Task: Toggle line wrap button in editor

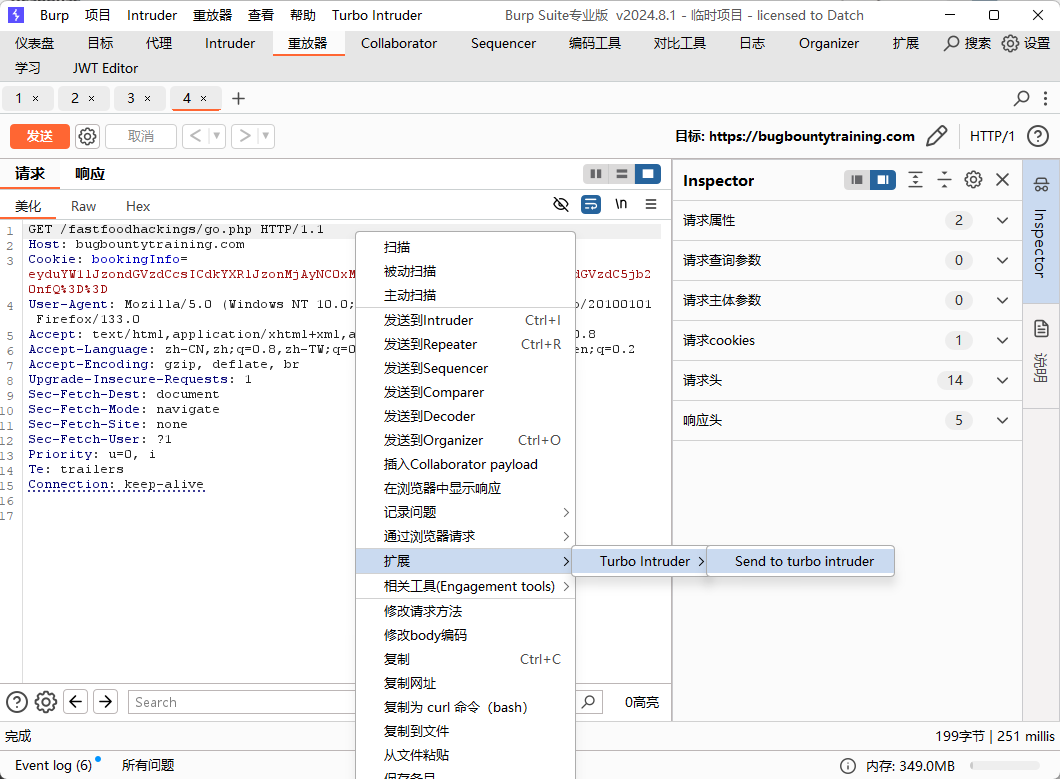Action: [x=591, y=204]
